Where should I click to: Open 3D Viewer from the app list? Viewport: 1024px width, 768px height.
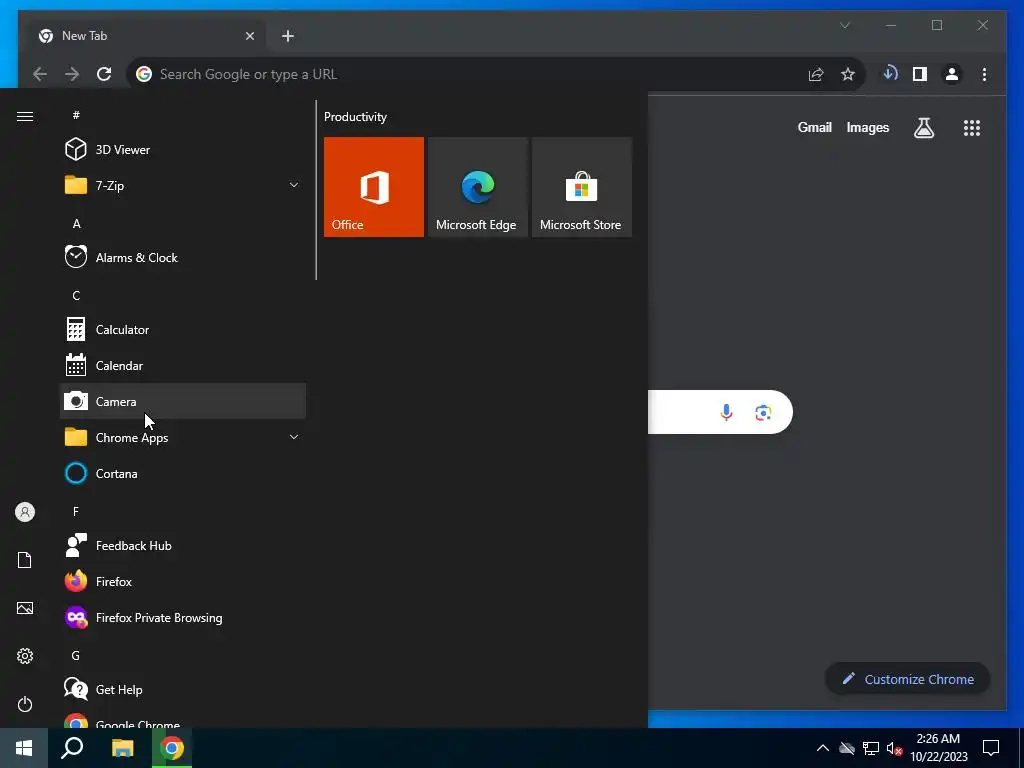point(183,150)
